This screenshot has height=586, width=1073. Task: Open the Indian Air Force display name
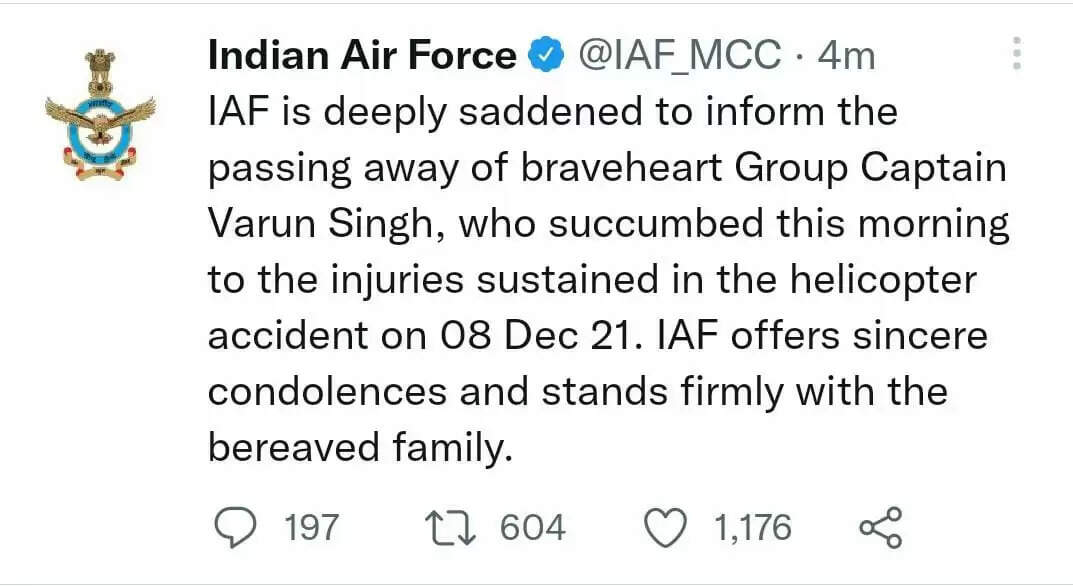coord(362,55)
